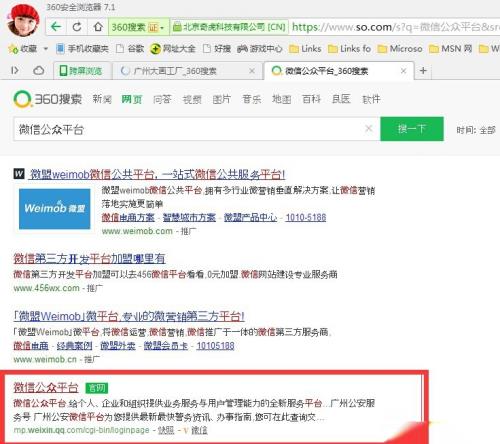Viewport: 500px width, 444px height.
Task: Click the address bar URL field
Action: click(x=395, y=27)
